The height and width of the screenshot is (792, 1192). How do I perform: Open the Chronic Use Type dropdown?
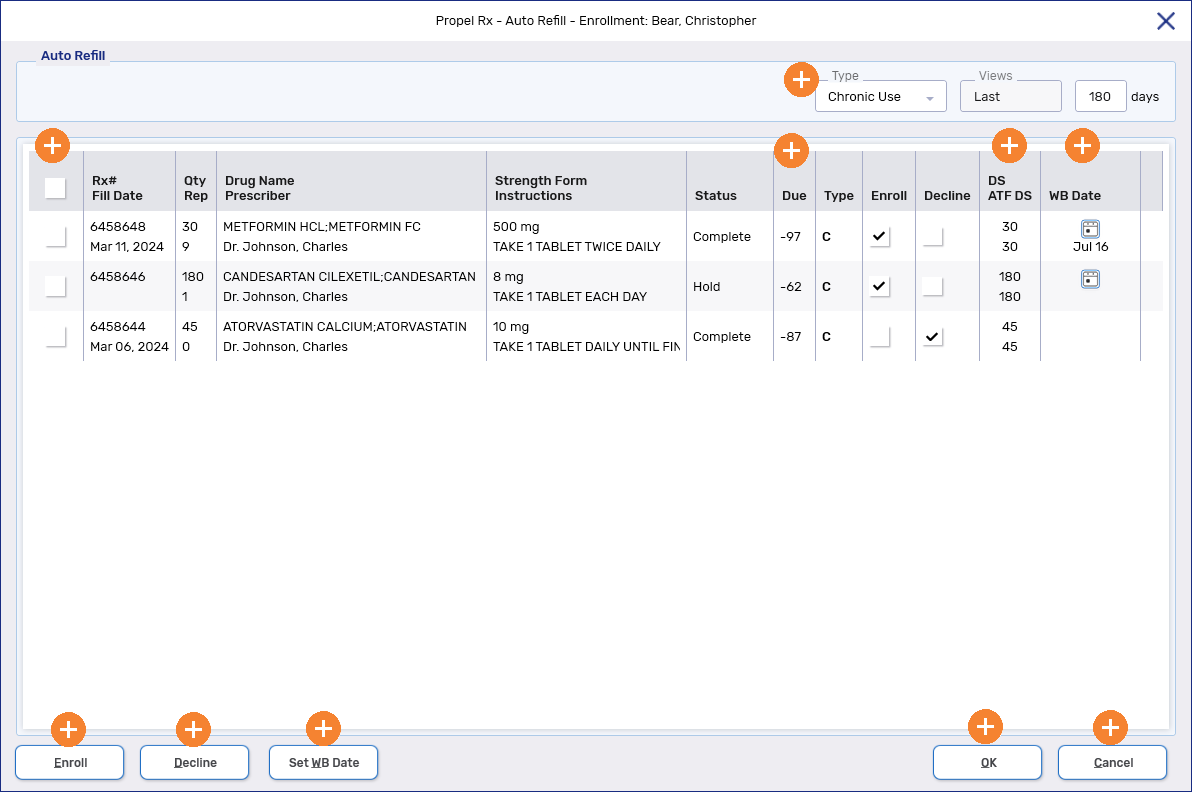(x=880, y=96)
